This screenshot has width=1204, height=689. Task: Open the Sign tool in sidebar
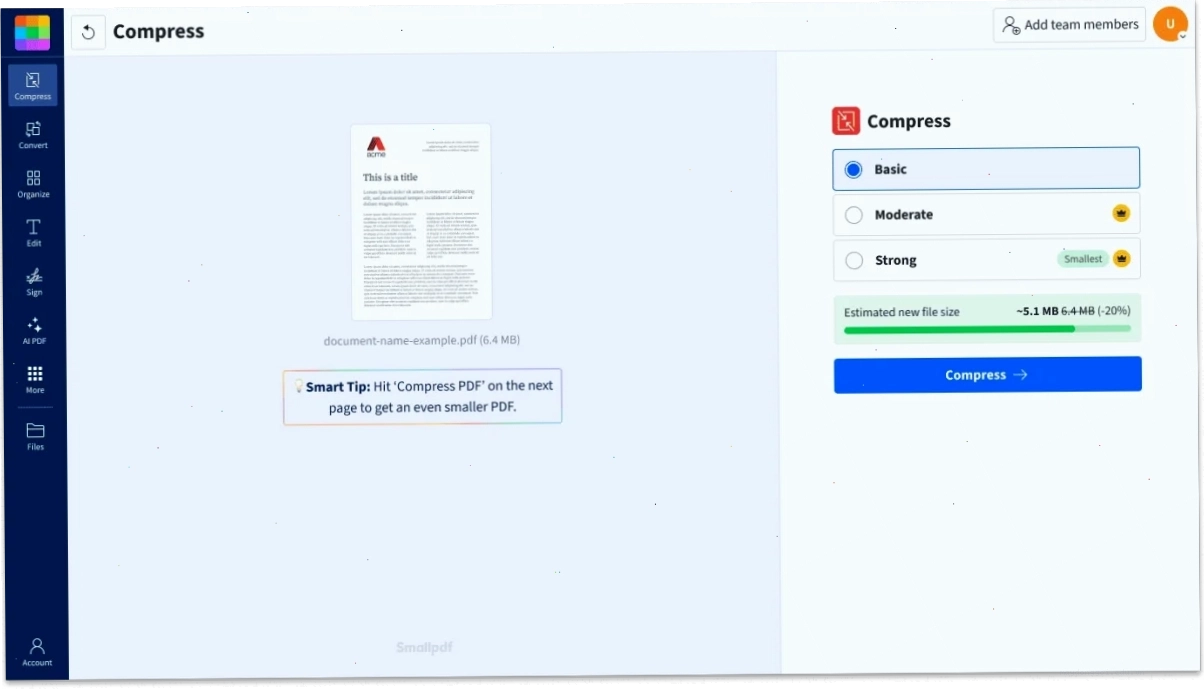34,281
